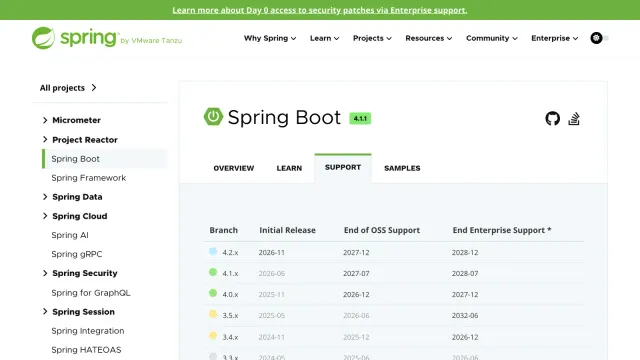Open Spring Framework in sidebar

pyautogui.click(x=89, y=178)
